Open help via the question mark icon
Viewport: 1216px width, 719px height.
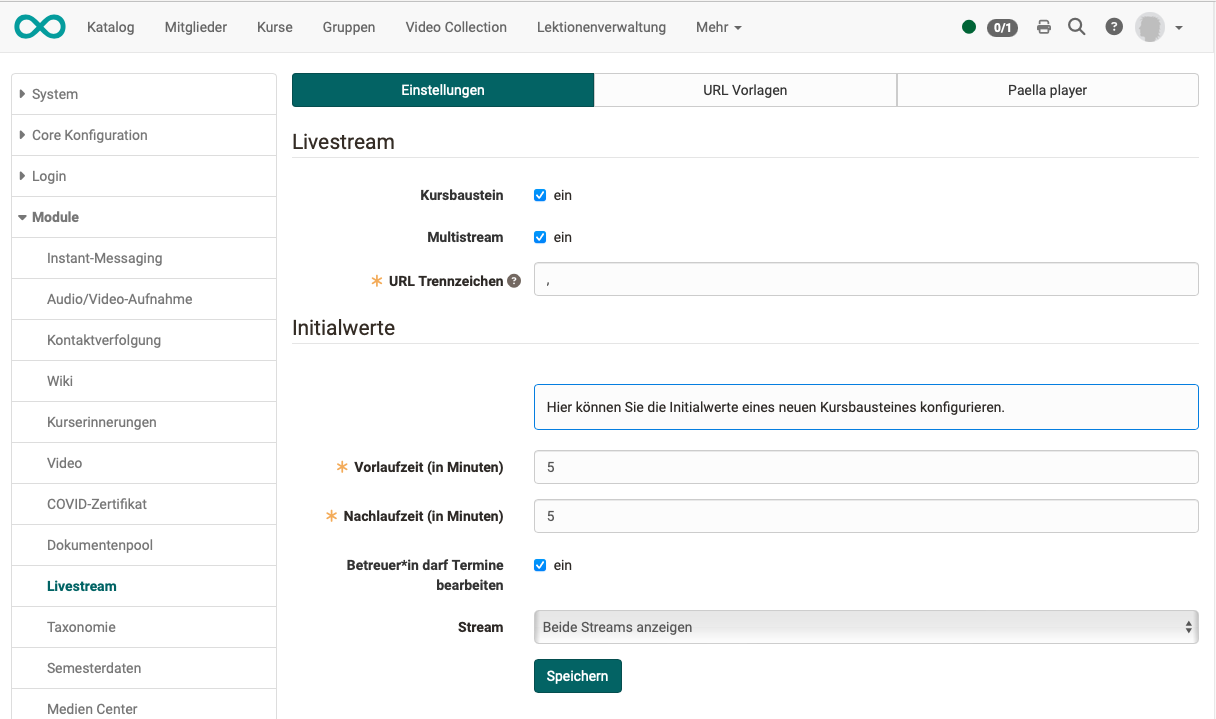pos(1114,27)
